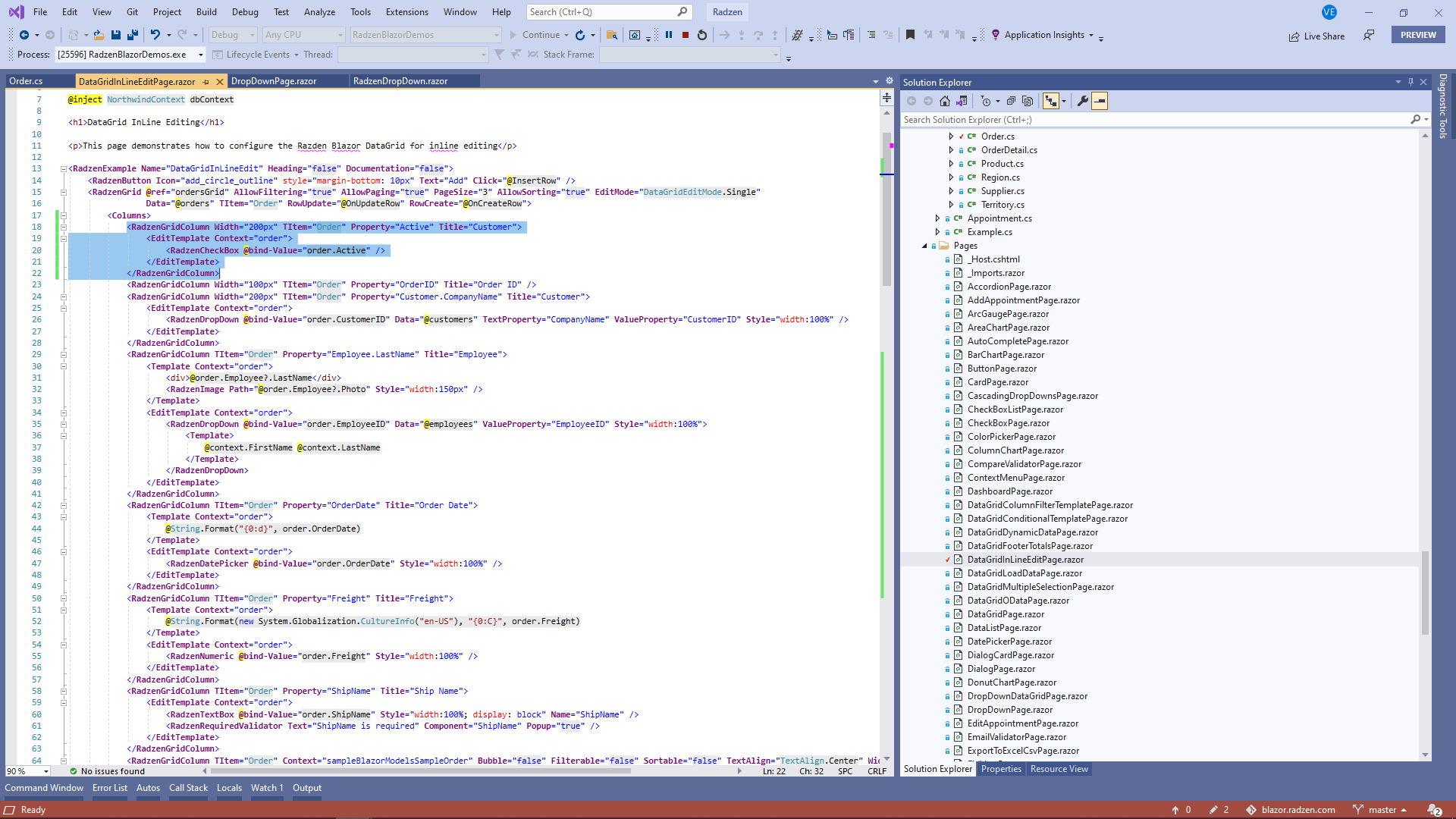
Task: Toggle Preview Selected Items button in Solution Explorer
Action: coord(1100,101)
